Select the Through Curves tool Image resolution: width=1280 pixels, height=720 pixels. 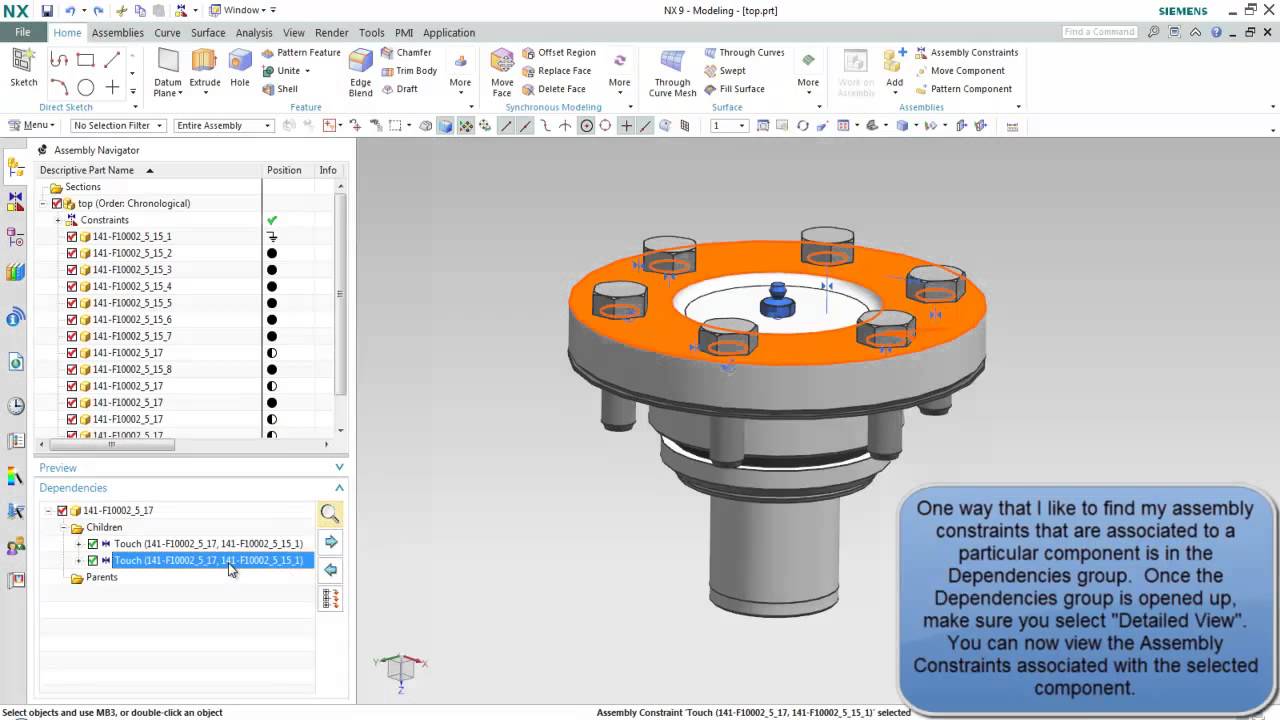[x=744, y=53]
